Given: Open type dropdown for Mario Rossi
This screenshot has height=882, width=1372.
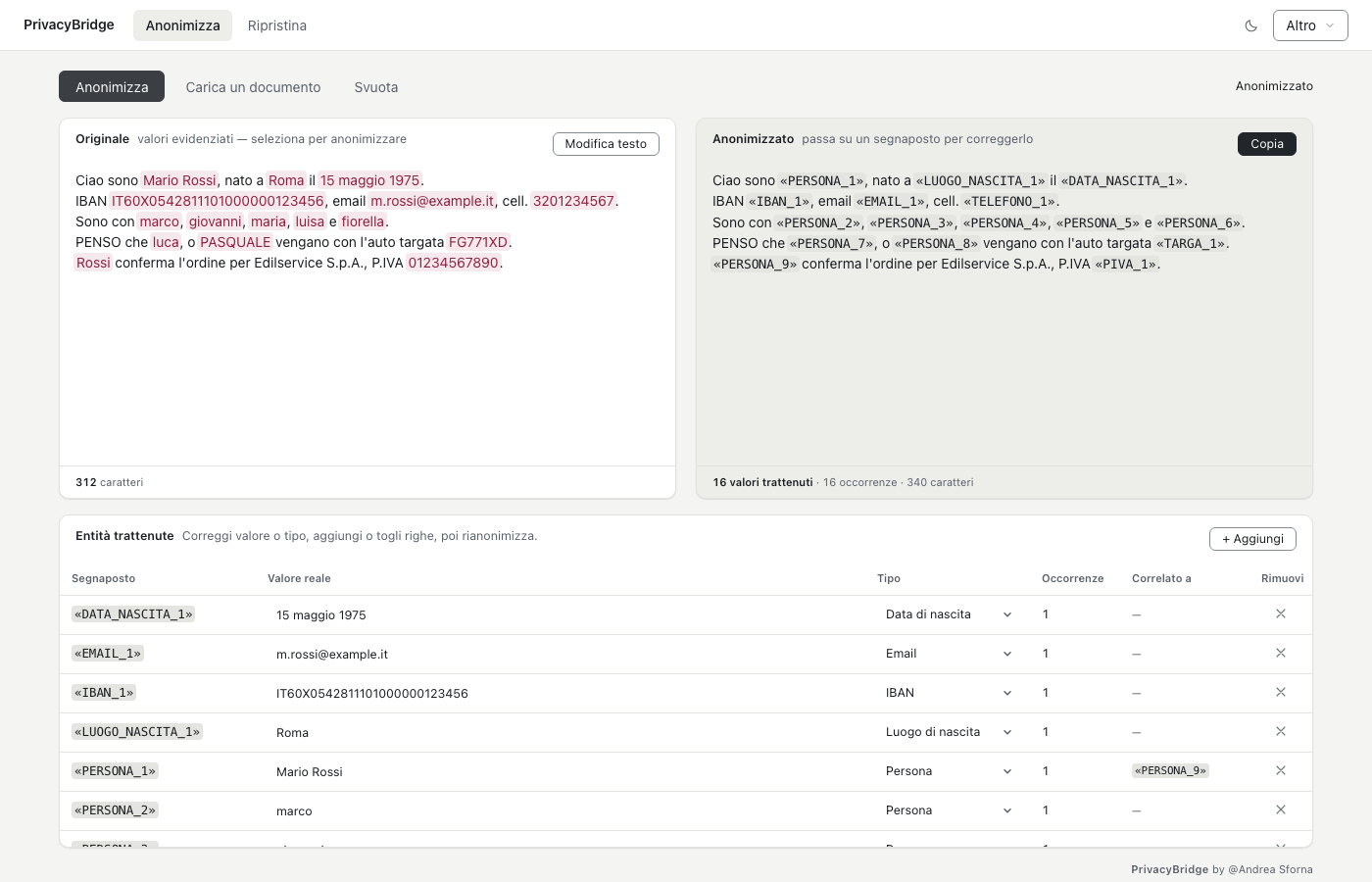Looking at the screenshot, I should (x=948, y=771).
